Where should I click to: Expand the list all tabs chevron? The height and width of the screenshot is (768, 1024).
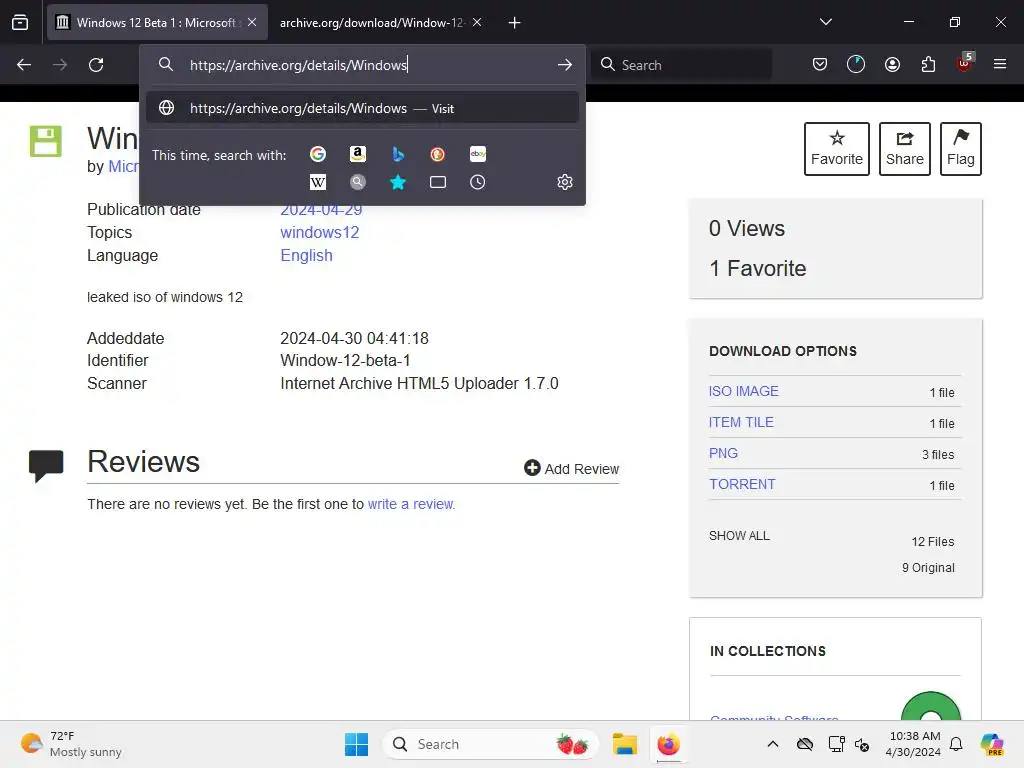pos(825,22)
